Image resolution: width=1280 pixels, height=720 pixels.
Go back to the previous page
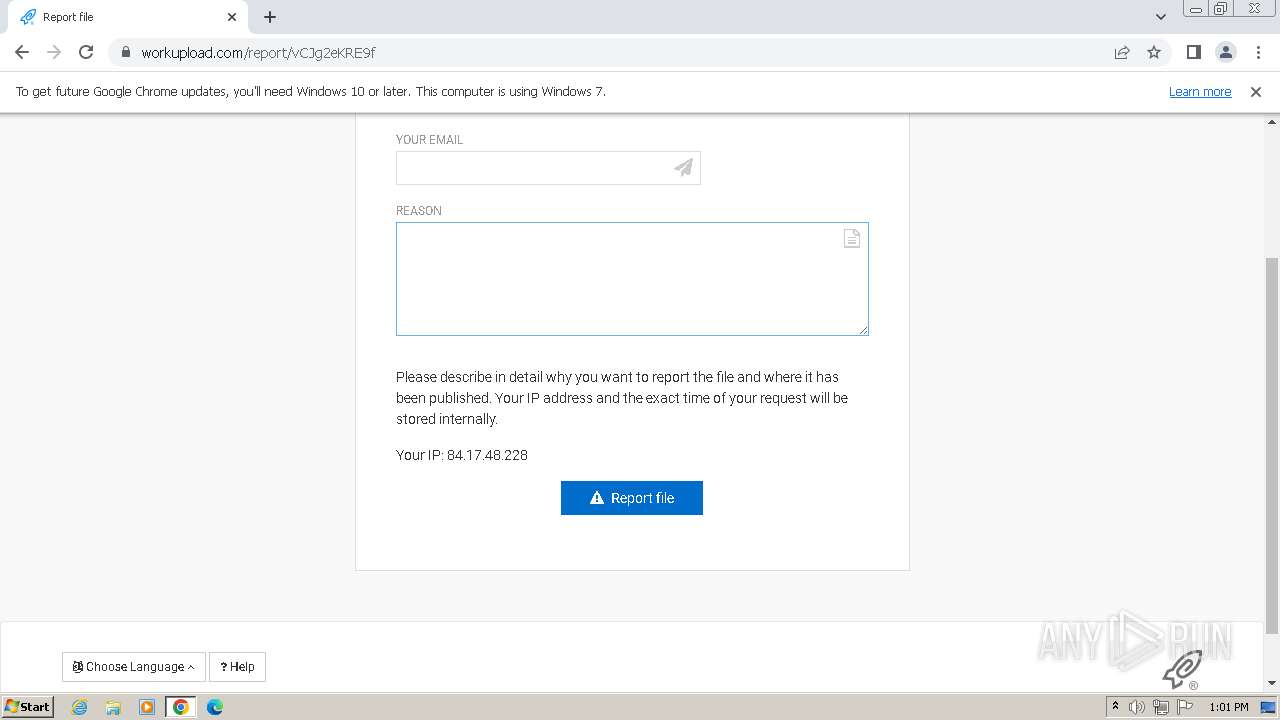click(22, 52)
